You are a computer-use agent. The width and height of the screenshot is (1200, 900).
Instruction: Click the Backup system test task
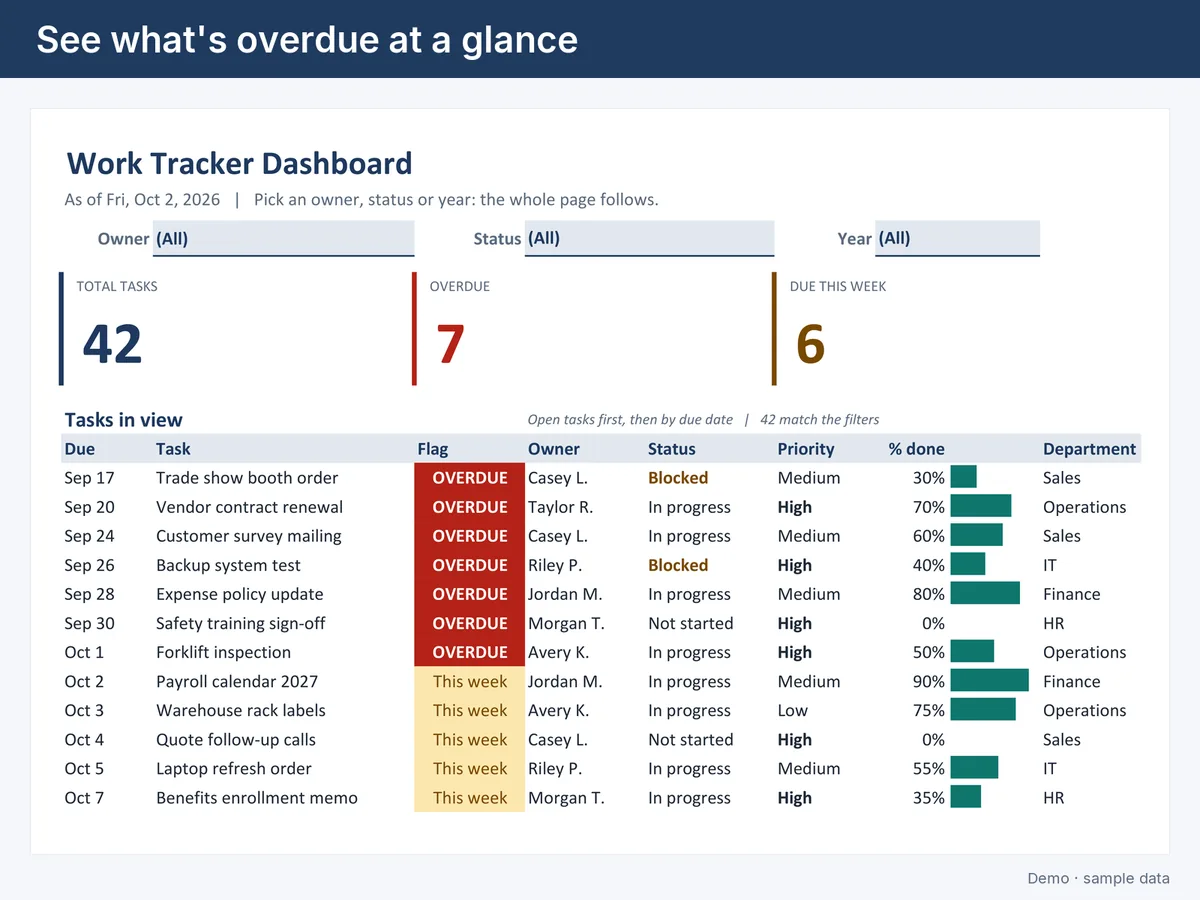click(228, 565)
